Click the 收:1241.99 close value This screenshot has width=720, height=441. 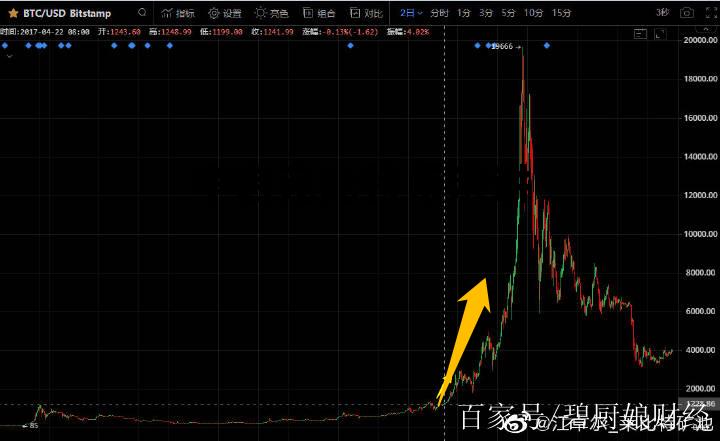coord(272,32)
